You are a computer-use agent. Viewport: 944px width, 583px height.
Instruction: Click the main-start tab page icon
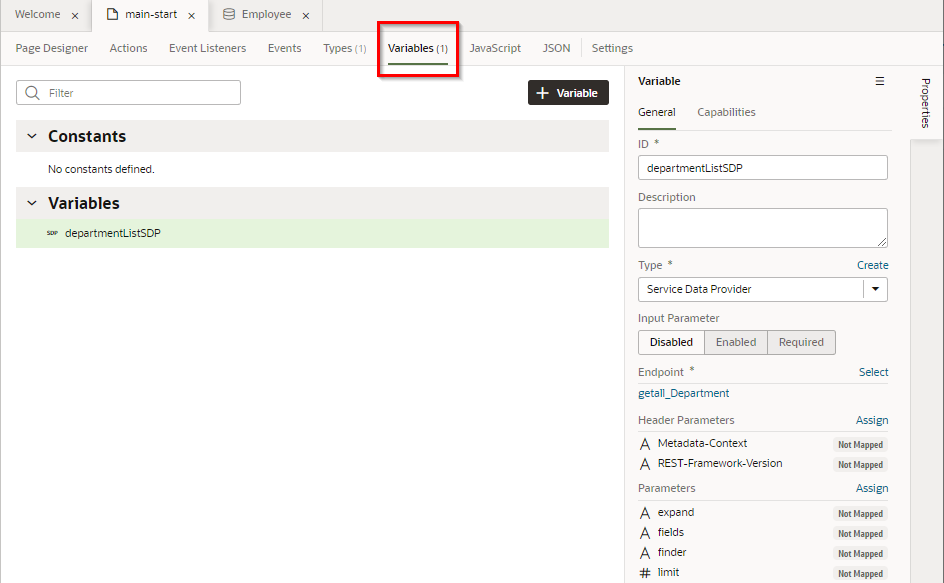coord(112,15)
